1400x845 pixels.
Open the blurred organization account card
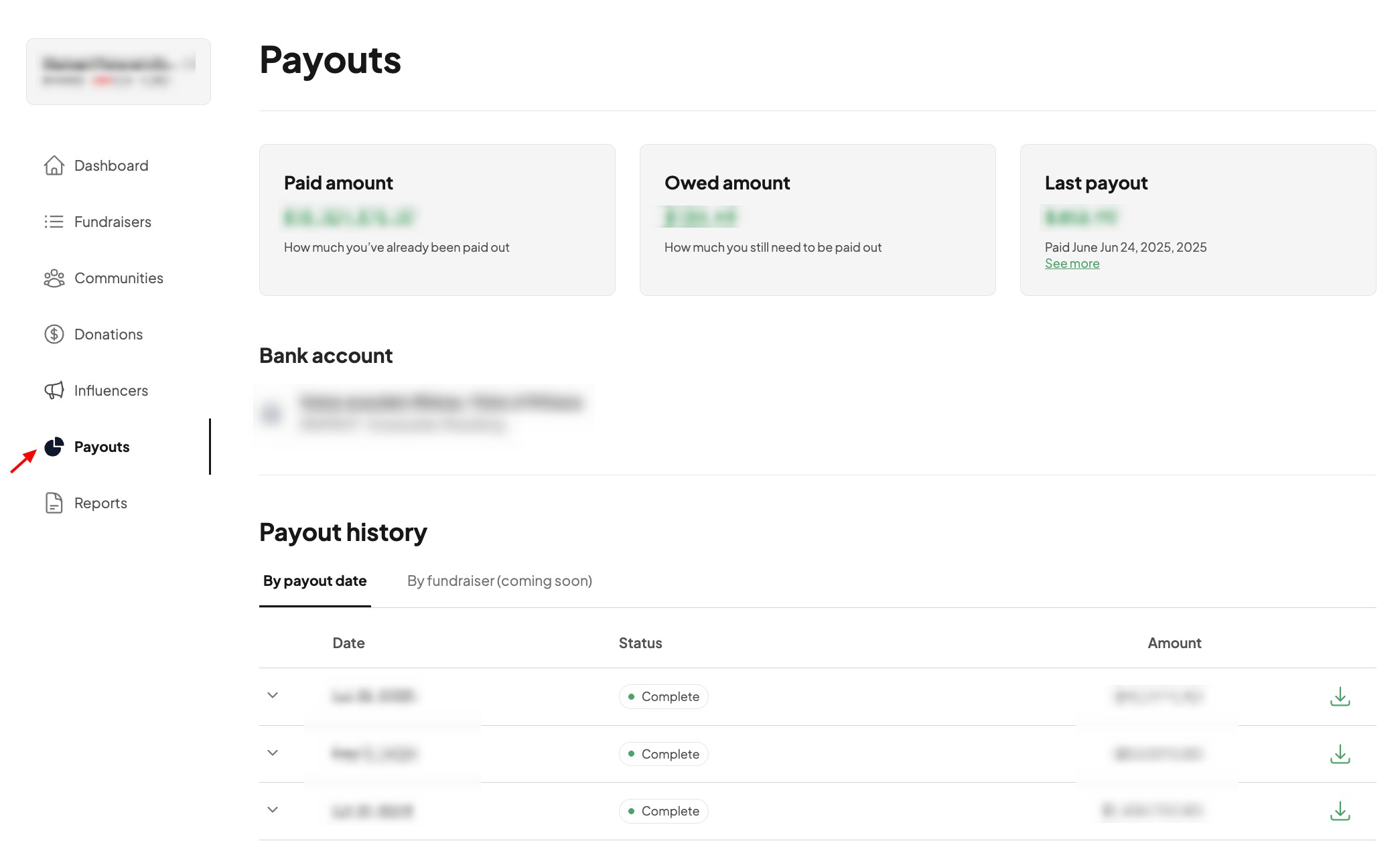[119, 72]
